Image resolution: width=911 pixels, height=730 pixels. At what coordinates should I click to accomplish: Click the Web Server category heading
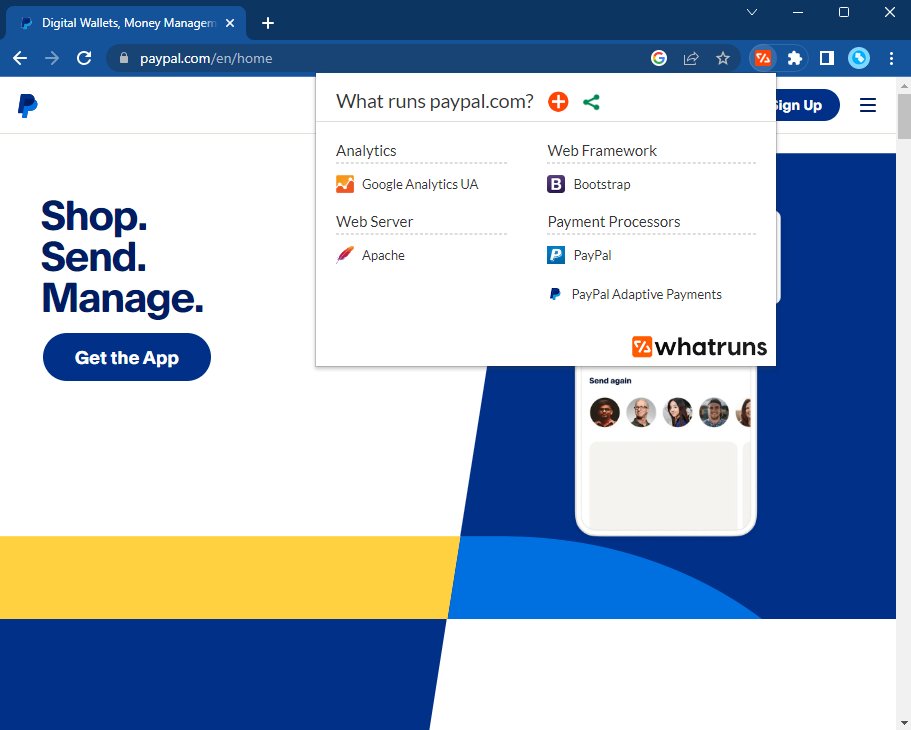click(x=374, y=221)
